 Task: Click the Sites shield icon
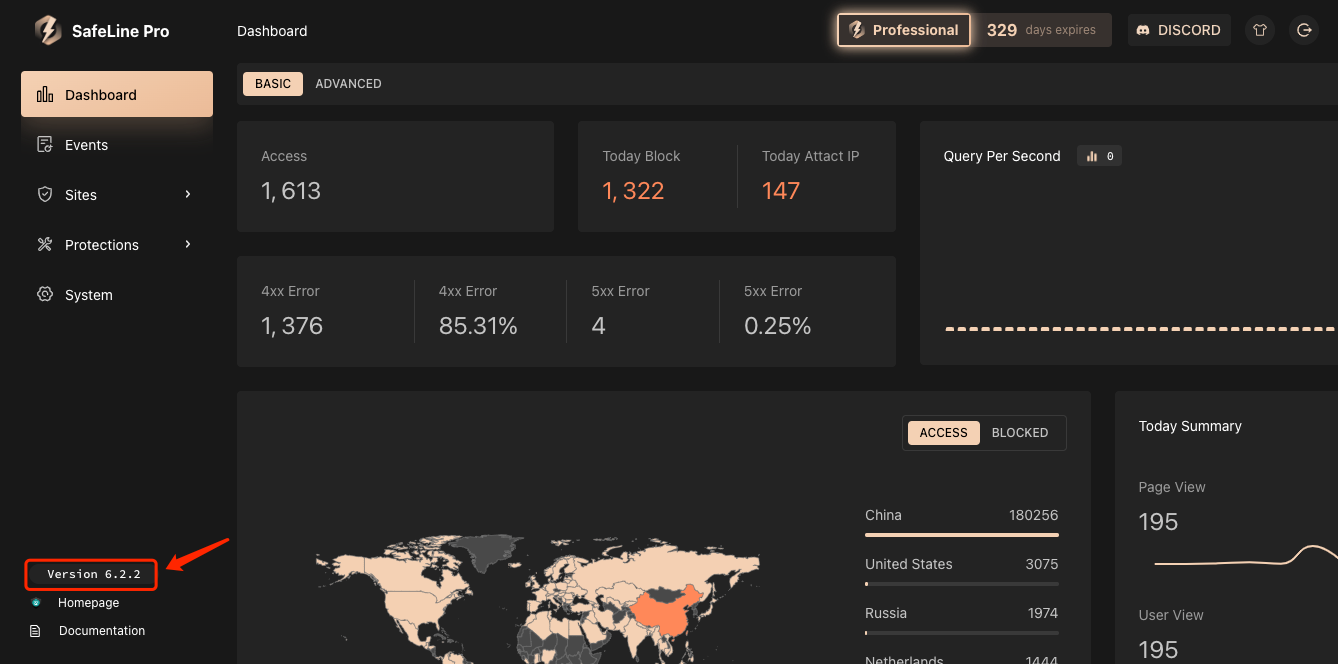click(x=45, y=195)
